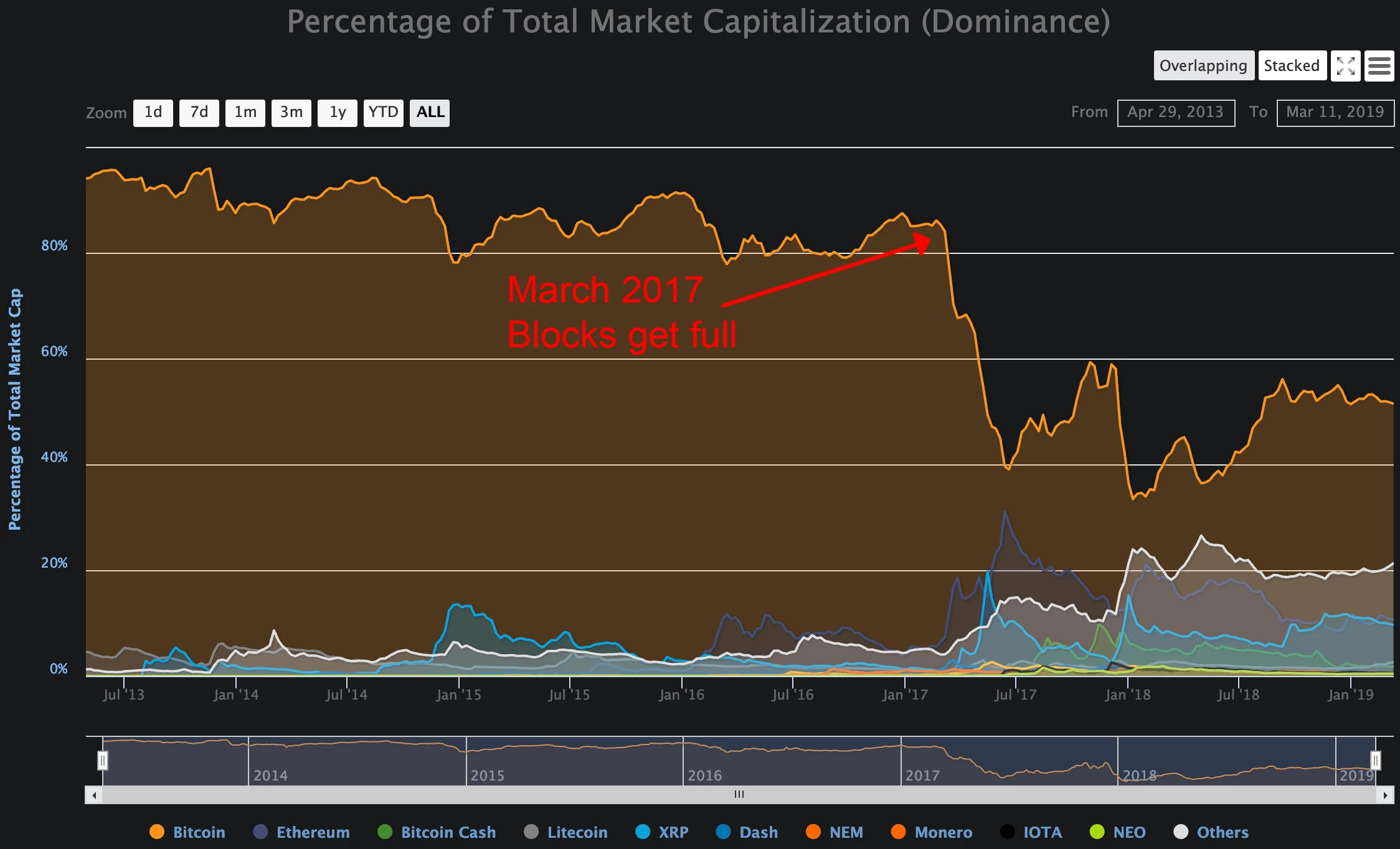
Task: Click the 40% y-axis label
Action: 54,457
